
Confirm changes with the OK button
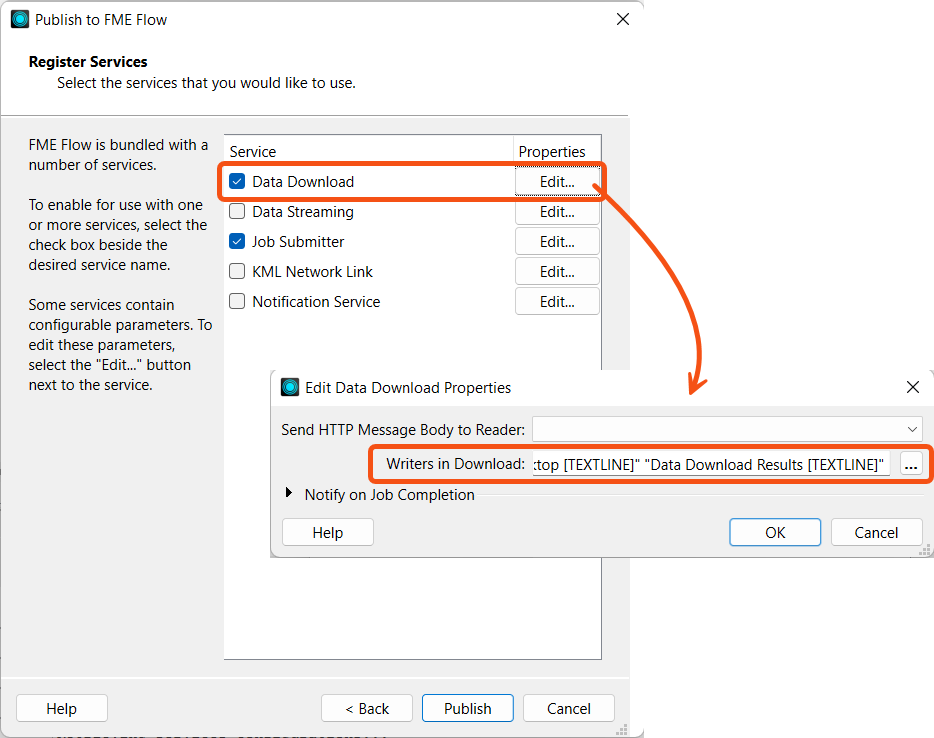click(x=775, y=531)
